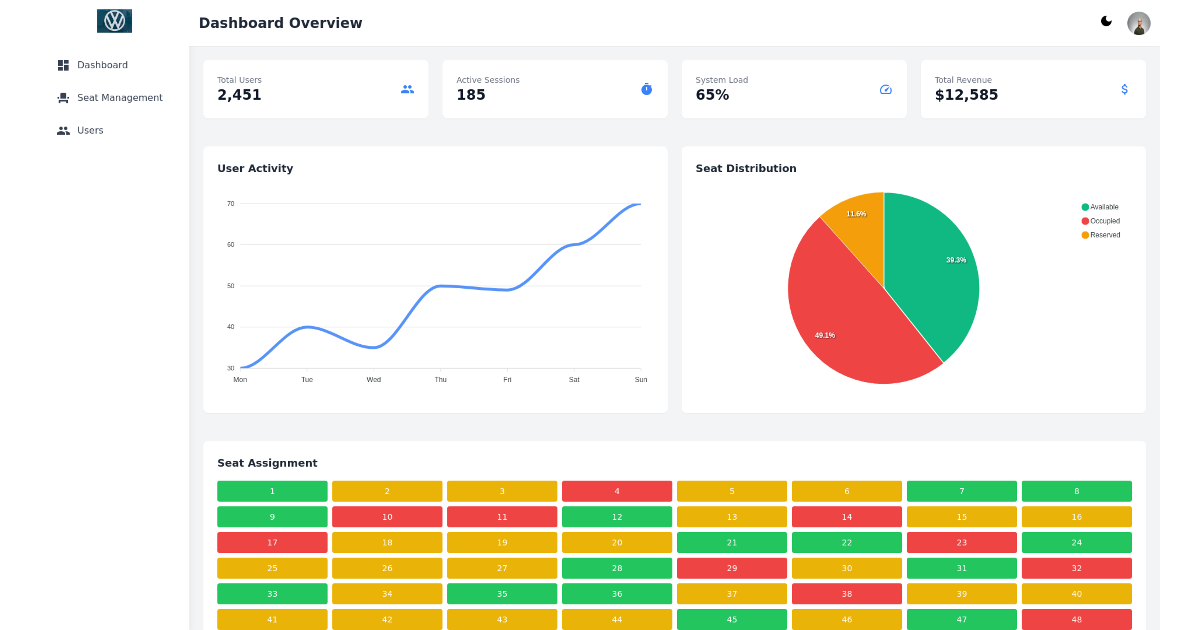Click the gauge icon on the System Load card
1200x630 pixels.
(x=885, y=89)
